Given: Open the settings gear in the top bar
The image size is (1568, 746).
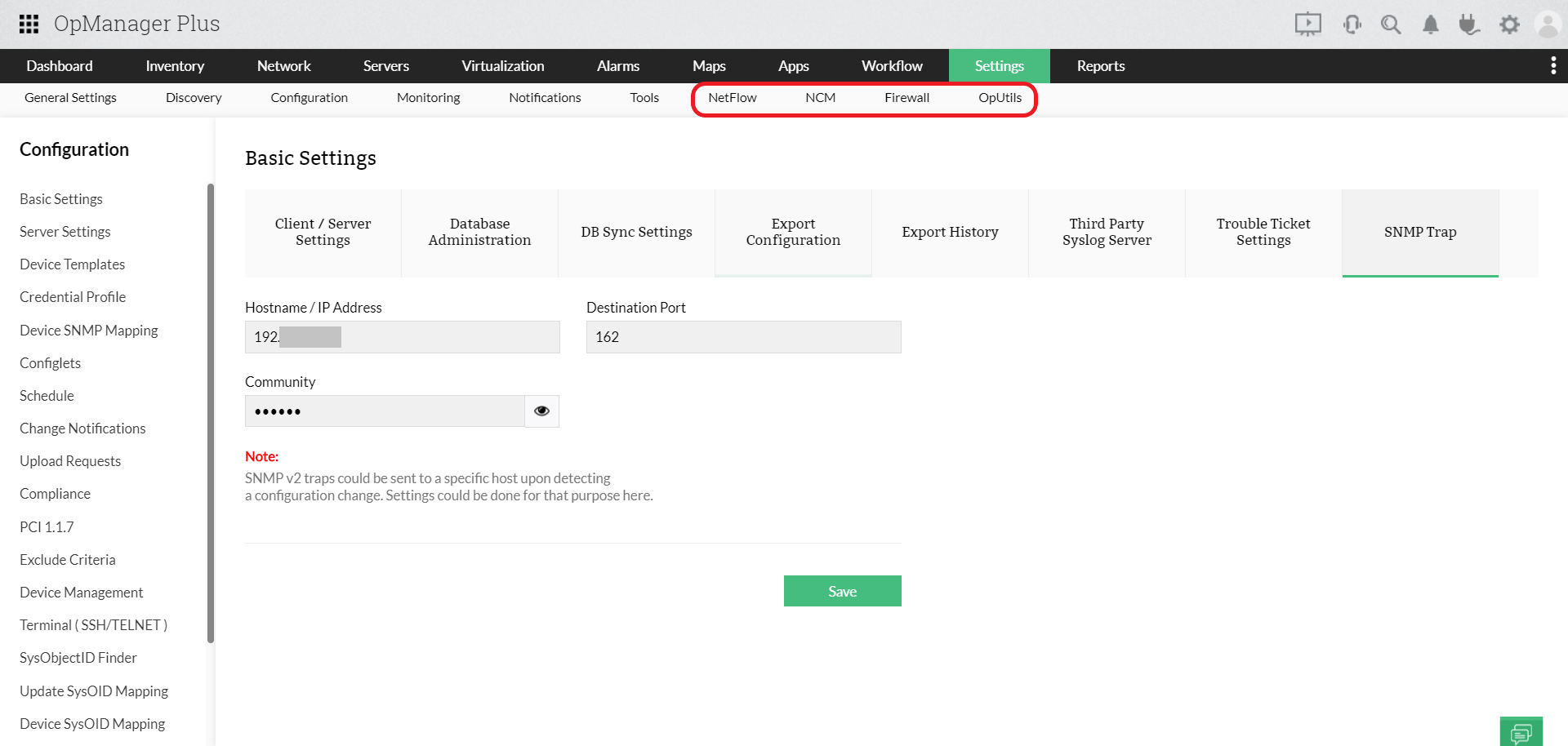Looking at the screenshot, I should click(1509, 24).
